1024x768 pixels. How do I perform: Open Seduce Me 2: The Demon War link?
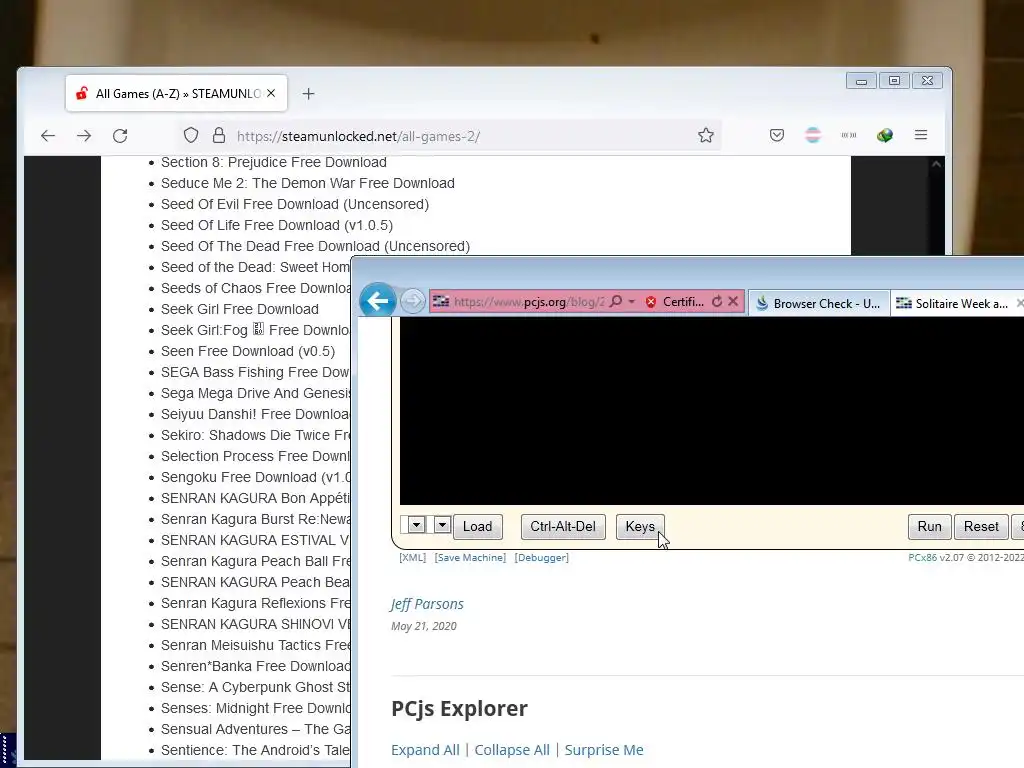[308, 183]
